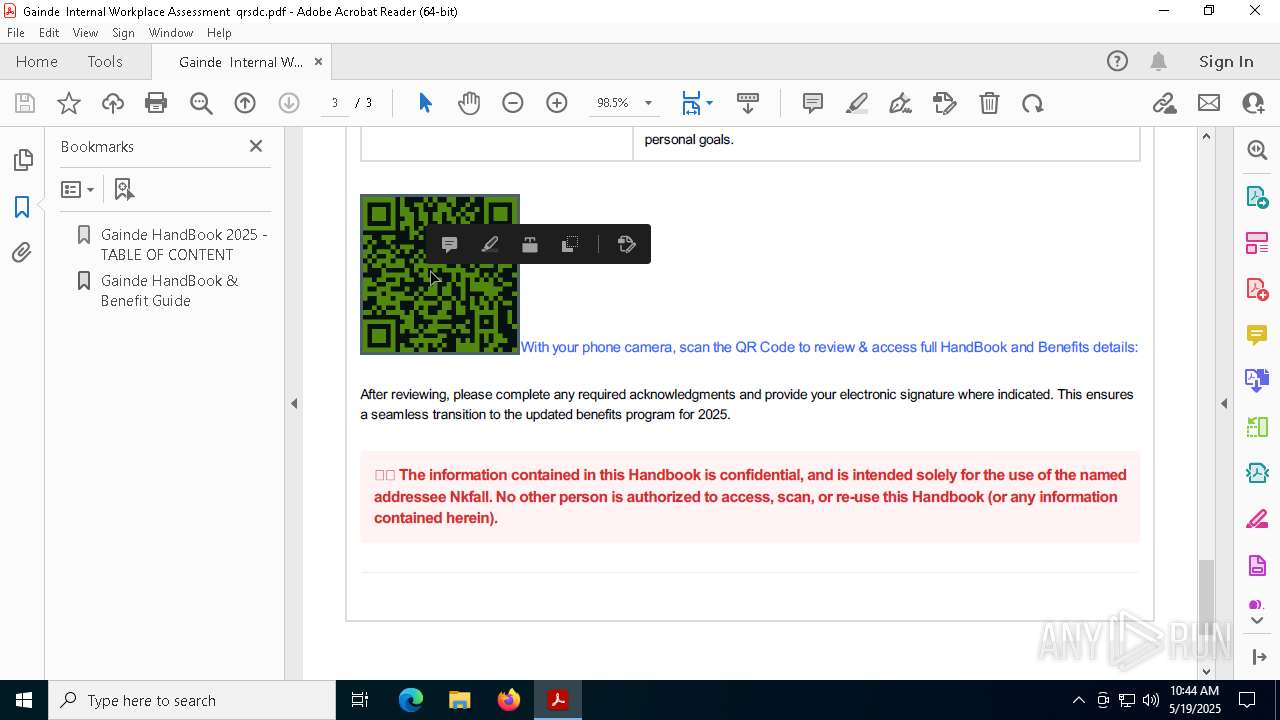Expand more tools chevron in right pane
This screenshot has height=720, width=1280.
tap(1257, 621)
